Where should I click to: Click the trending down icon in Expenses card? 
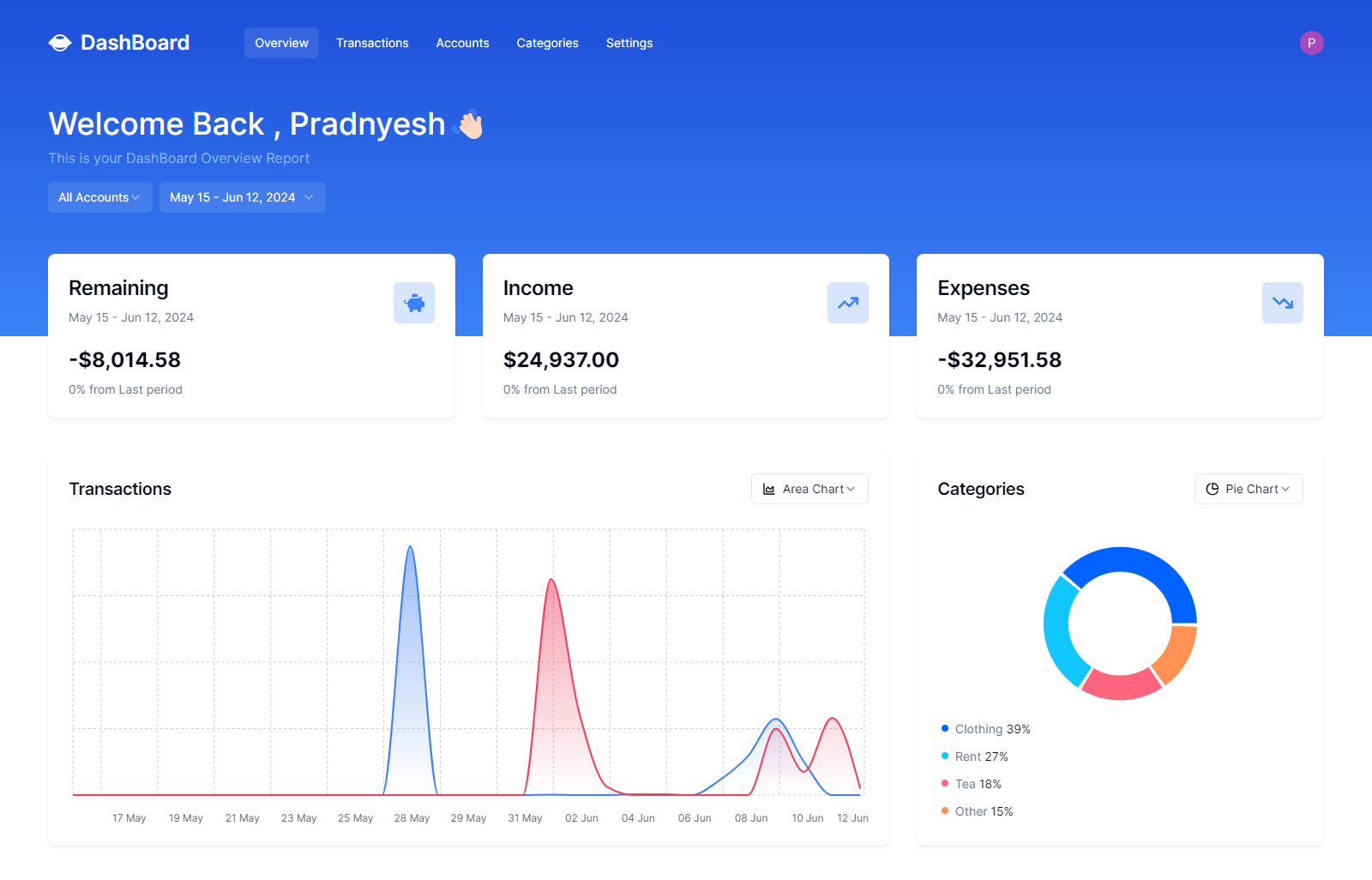[1282, 303]
